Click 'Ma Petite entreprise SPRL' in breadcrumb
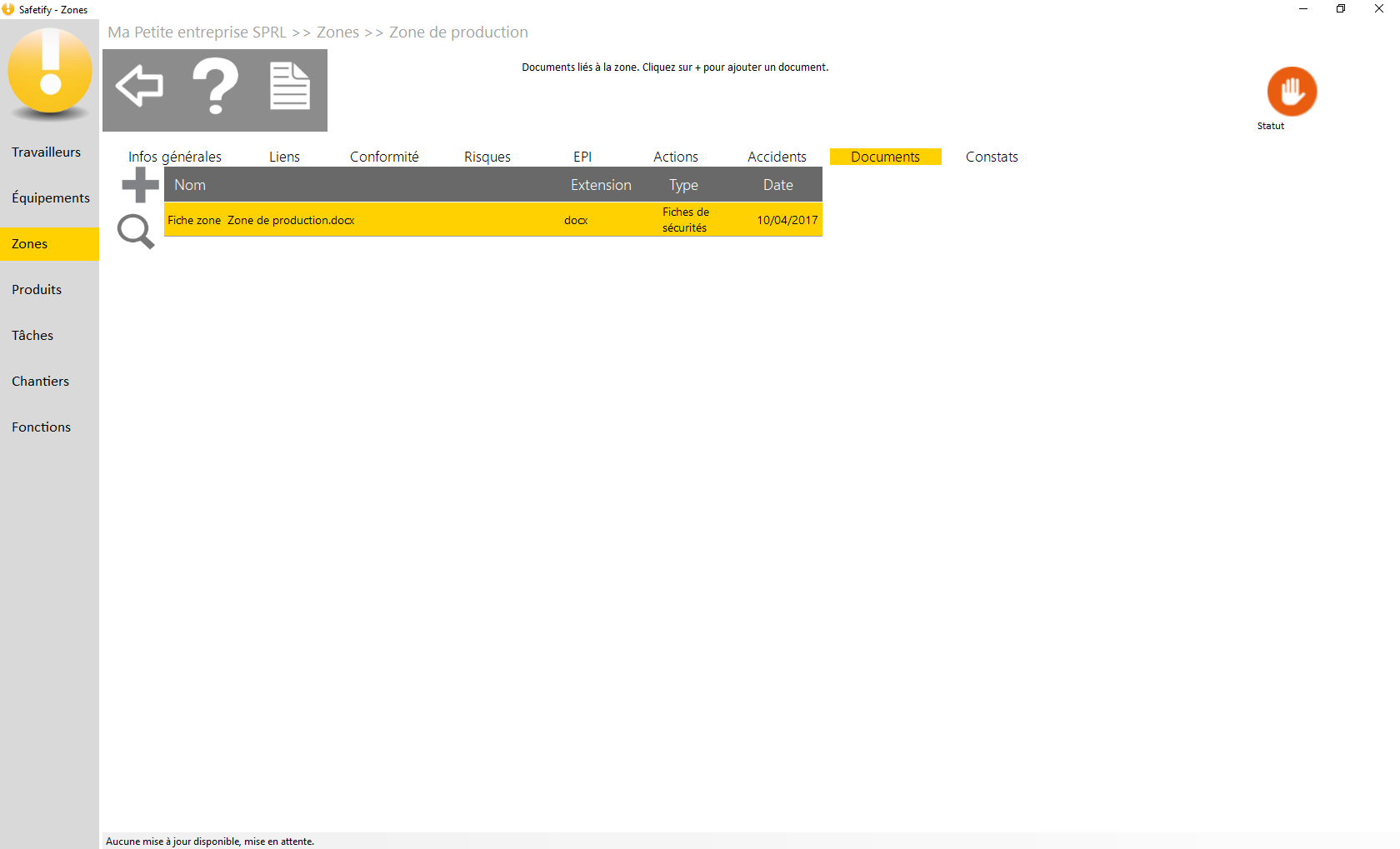1400x849 pixels. (197, 32)
